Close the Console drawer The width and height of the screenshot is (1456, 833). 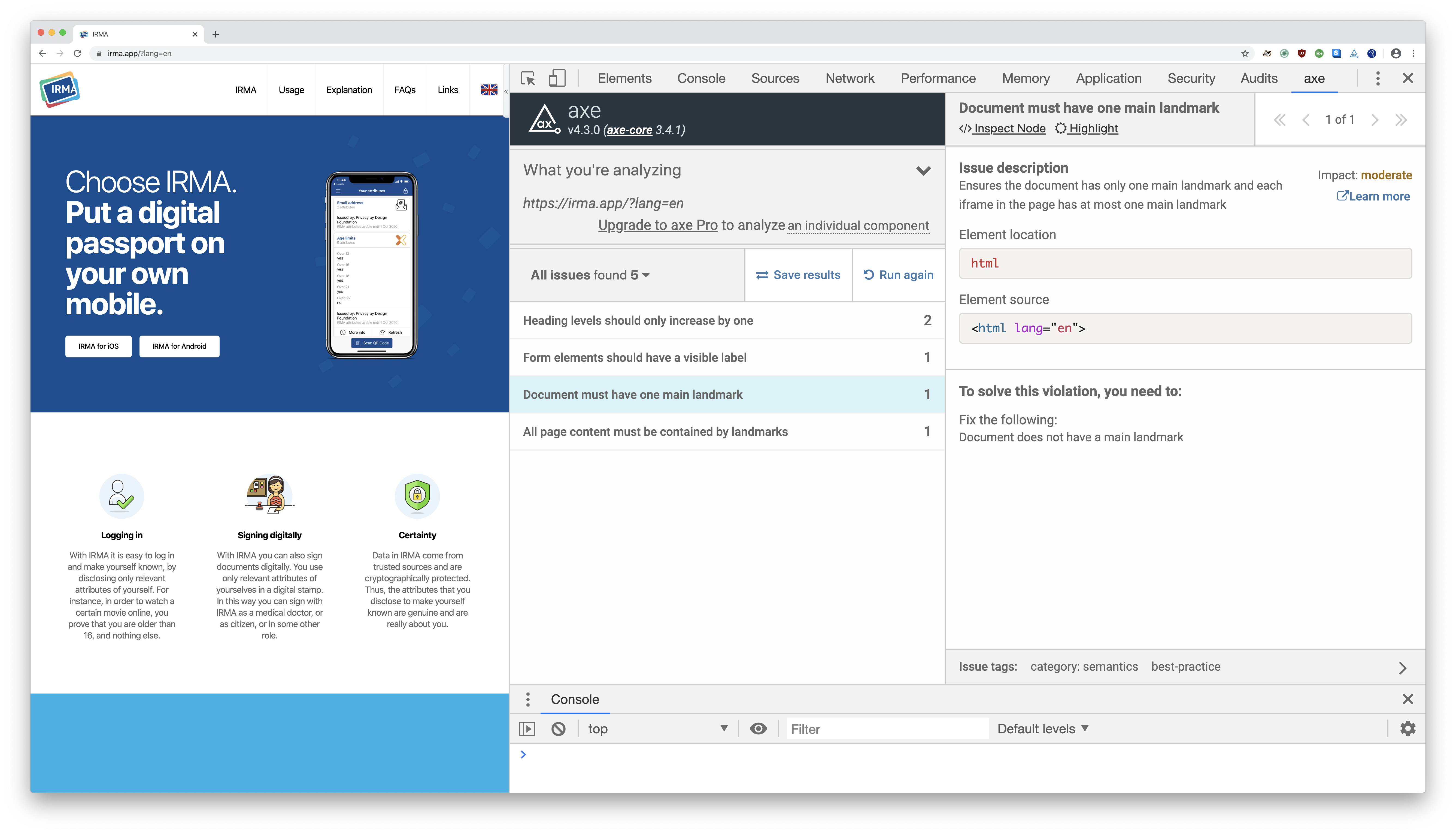(x=1408, y=699)
